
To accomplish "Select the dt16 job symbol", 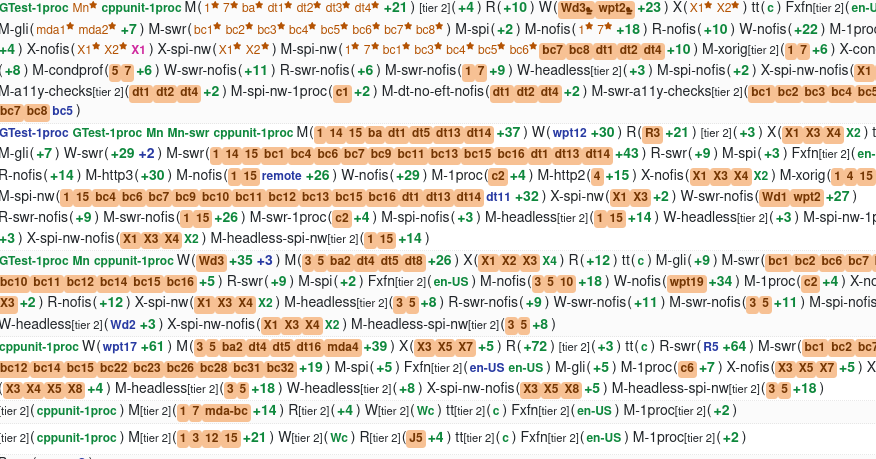I will [x=309, y=347].
